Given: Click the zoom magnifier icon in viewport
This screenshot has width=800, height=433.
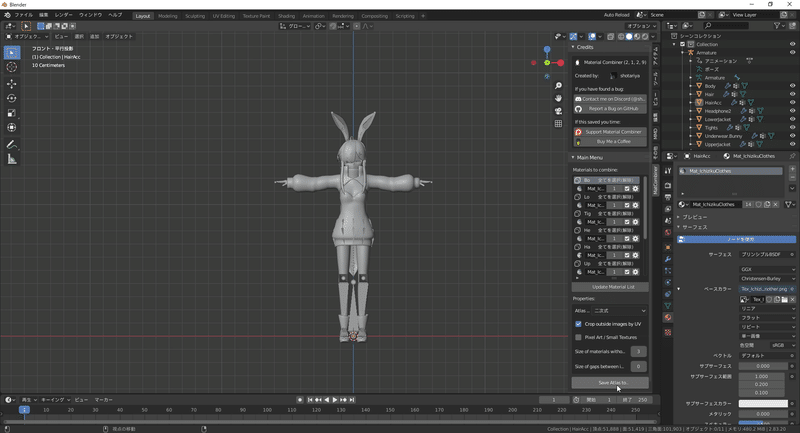Looking at the screenshot, I should click(559, 86).
